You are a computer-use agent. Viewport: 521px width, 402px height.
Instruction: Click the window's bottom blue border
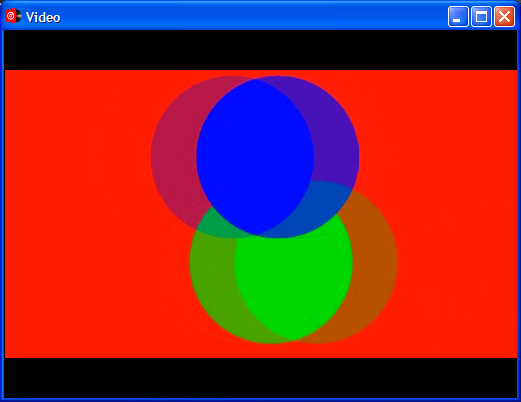coord(261,400)
